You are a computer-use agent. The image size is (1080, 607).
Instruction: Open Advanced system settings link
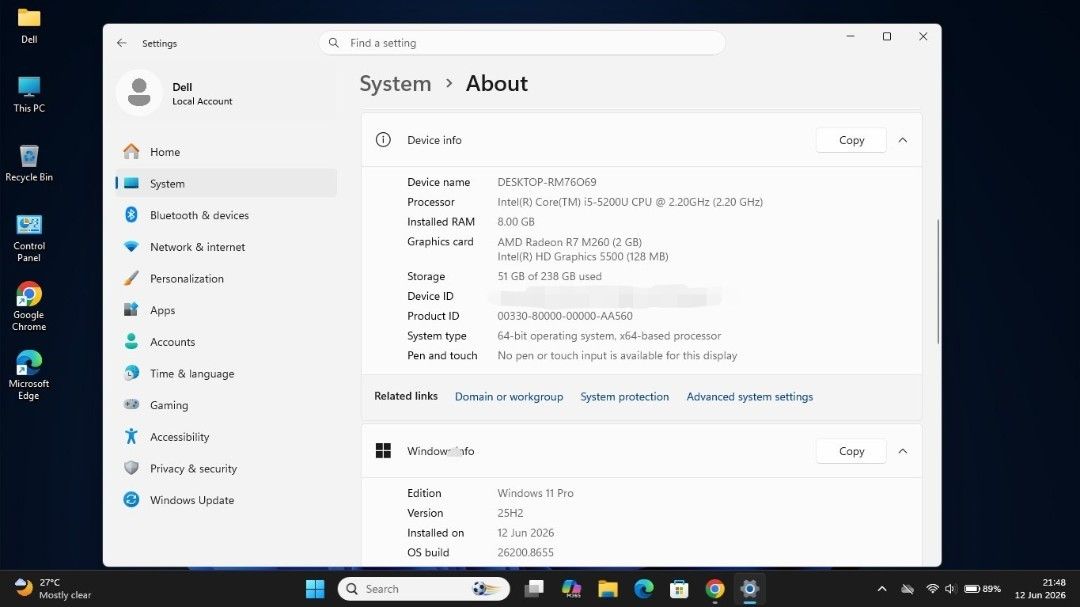click(749, 397)
